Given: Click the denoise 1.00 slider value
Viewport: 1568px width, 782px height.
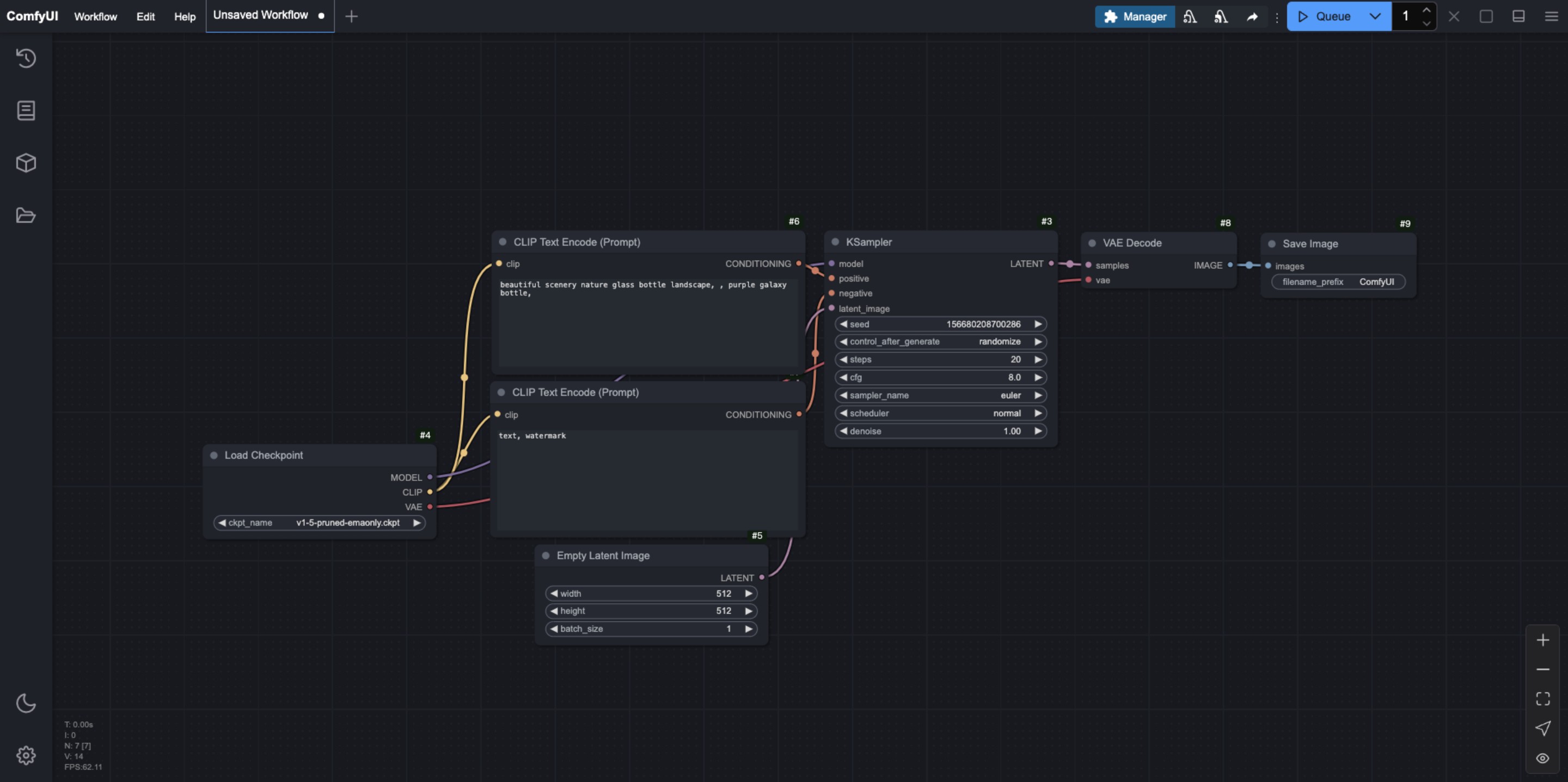Looking at the screenshot, I should tap(940, 431).
